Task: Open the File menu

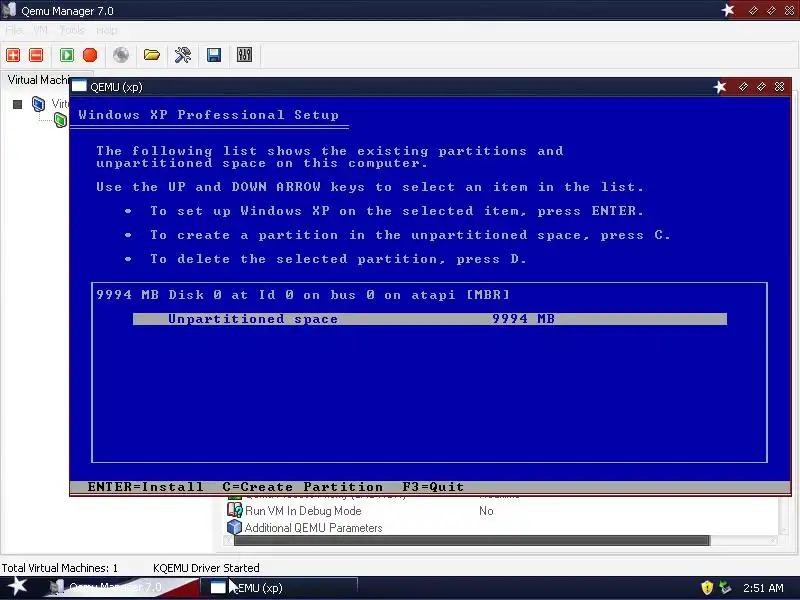Action: coord(14,31)
